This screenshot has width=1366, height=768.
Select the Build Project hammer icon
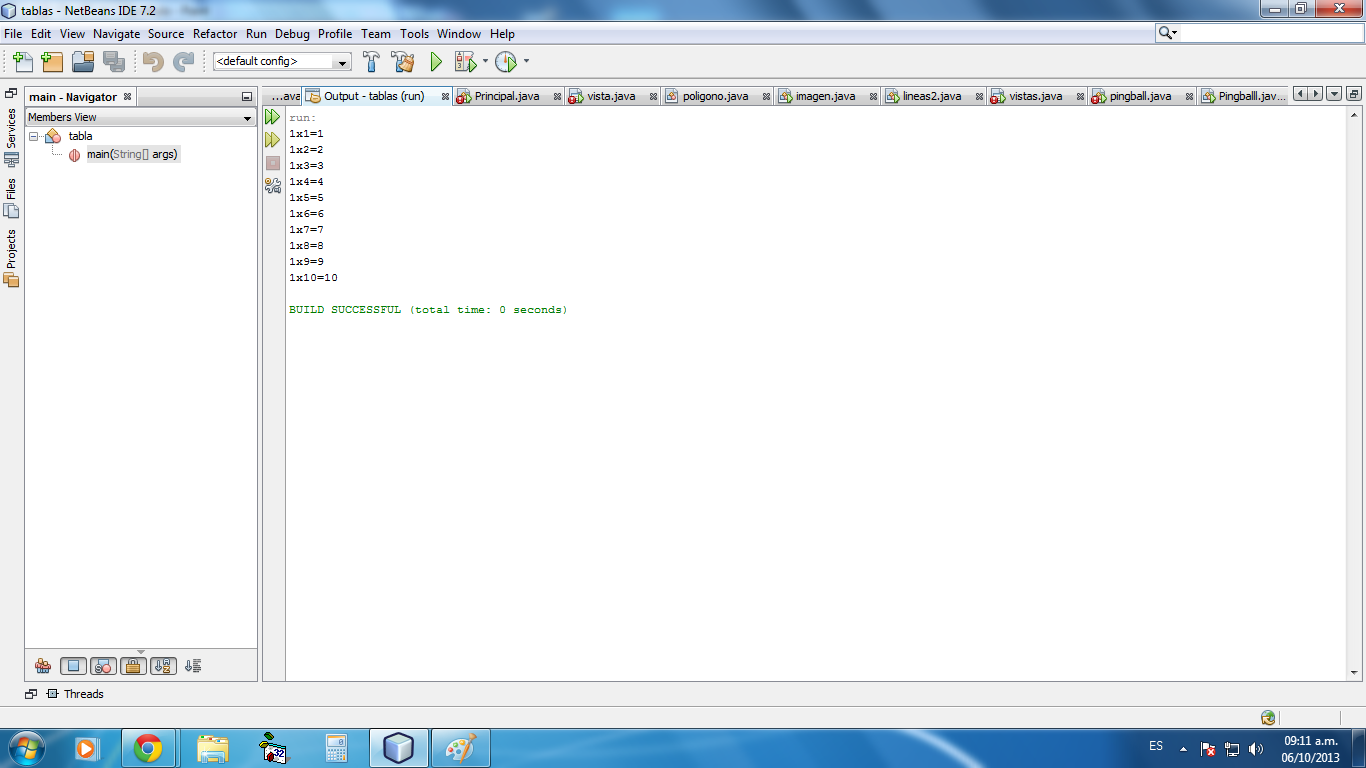tap(369, 61)
